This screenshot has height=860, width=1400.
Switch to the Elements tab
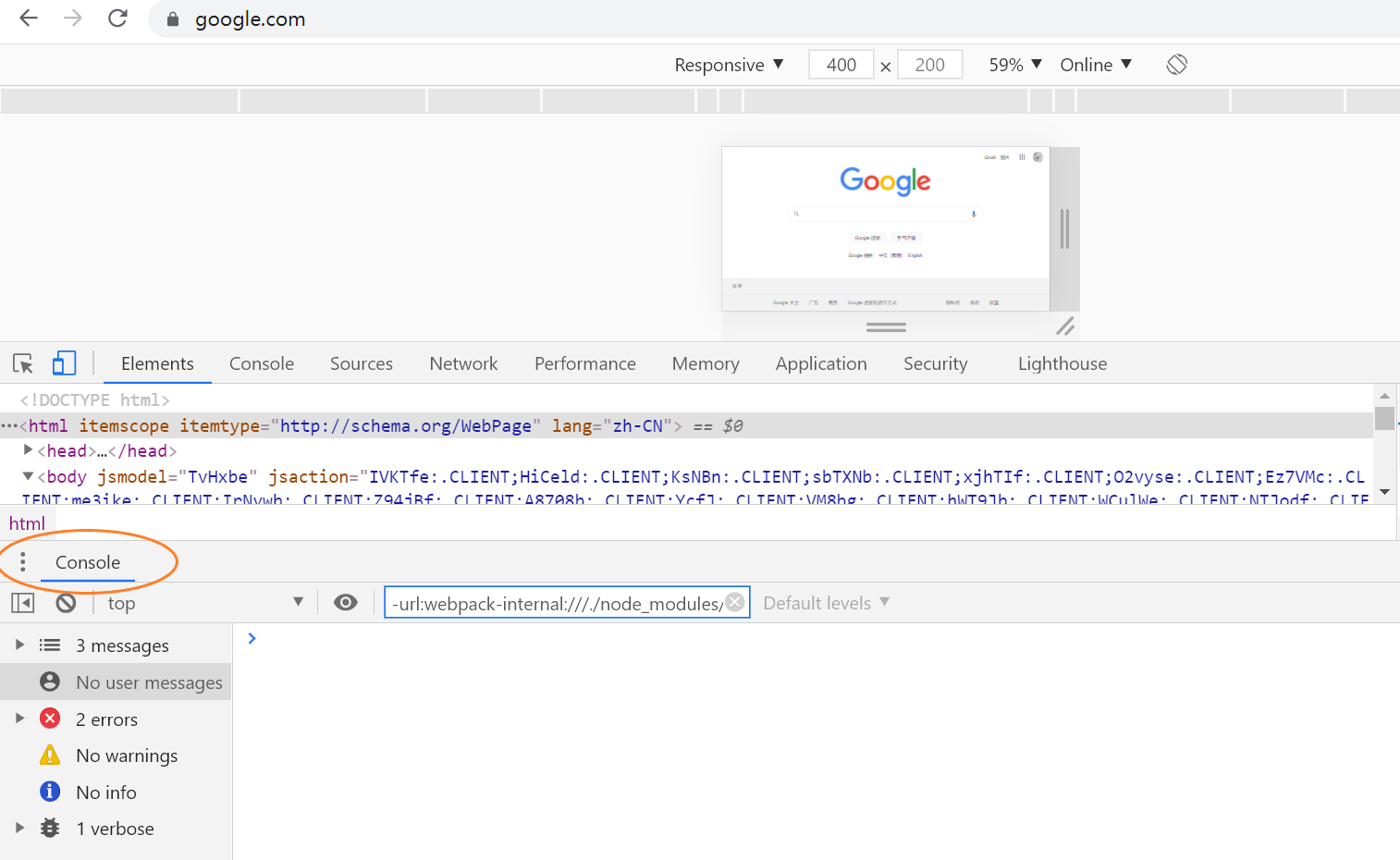click(x=157, y=363)
